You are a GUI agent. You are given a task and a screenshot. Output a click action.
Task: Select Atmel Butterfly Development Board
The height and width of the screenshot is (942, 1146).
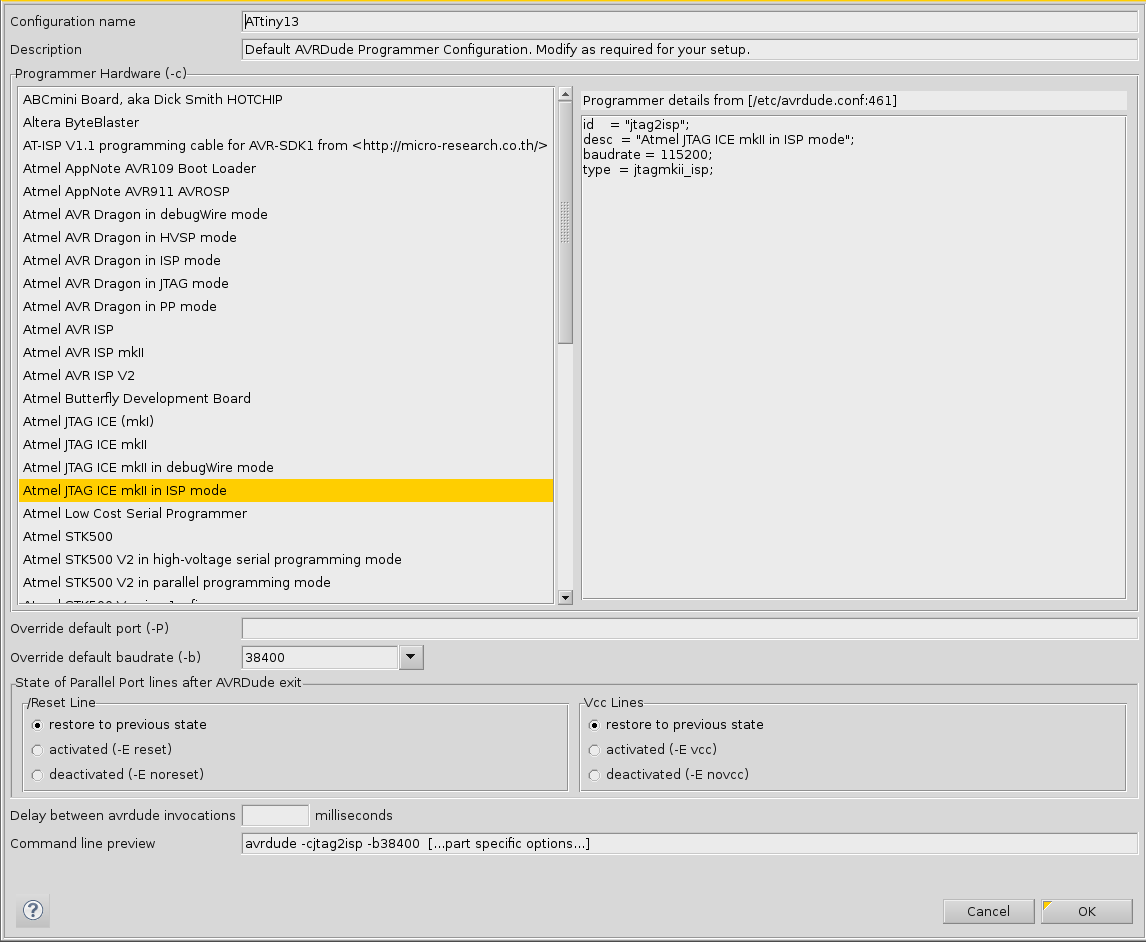(286, 398)
